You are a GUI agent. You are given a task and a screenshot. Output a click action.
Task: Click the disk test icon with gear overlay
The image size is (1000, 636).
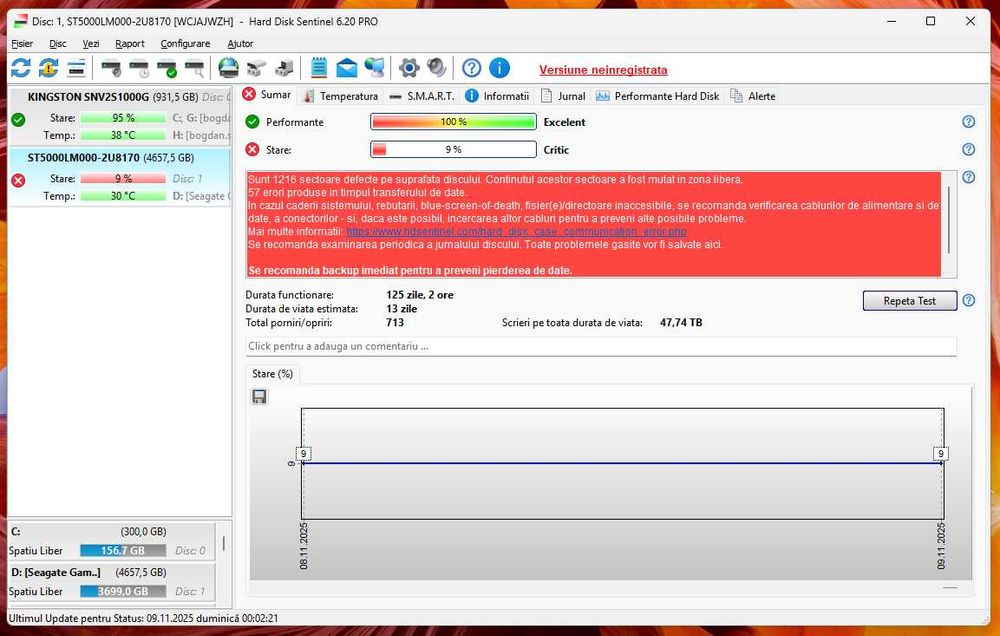pos(111,68)
